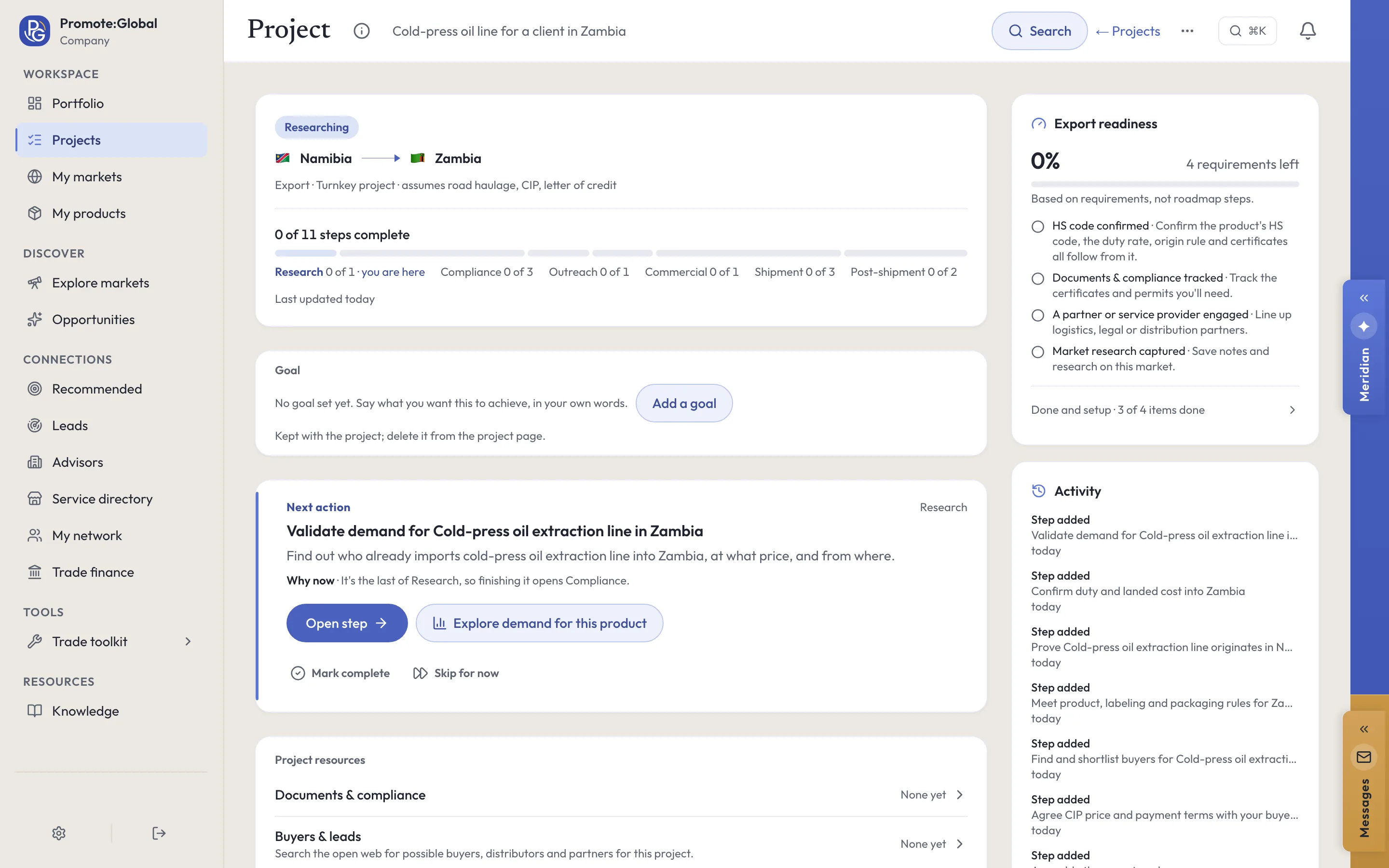Image resolution: width=1389 pixels, height=868 pixels.
Task: Toggle partner or service provider engaged circle
Action: (1038, 315)
